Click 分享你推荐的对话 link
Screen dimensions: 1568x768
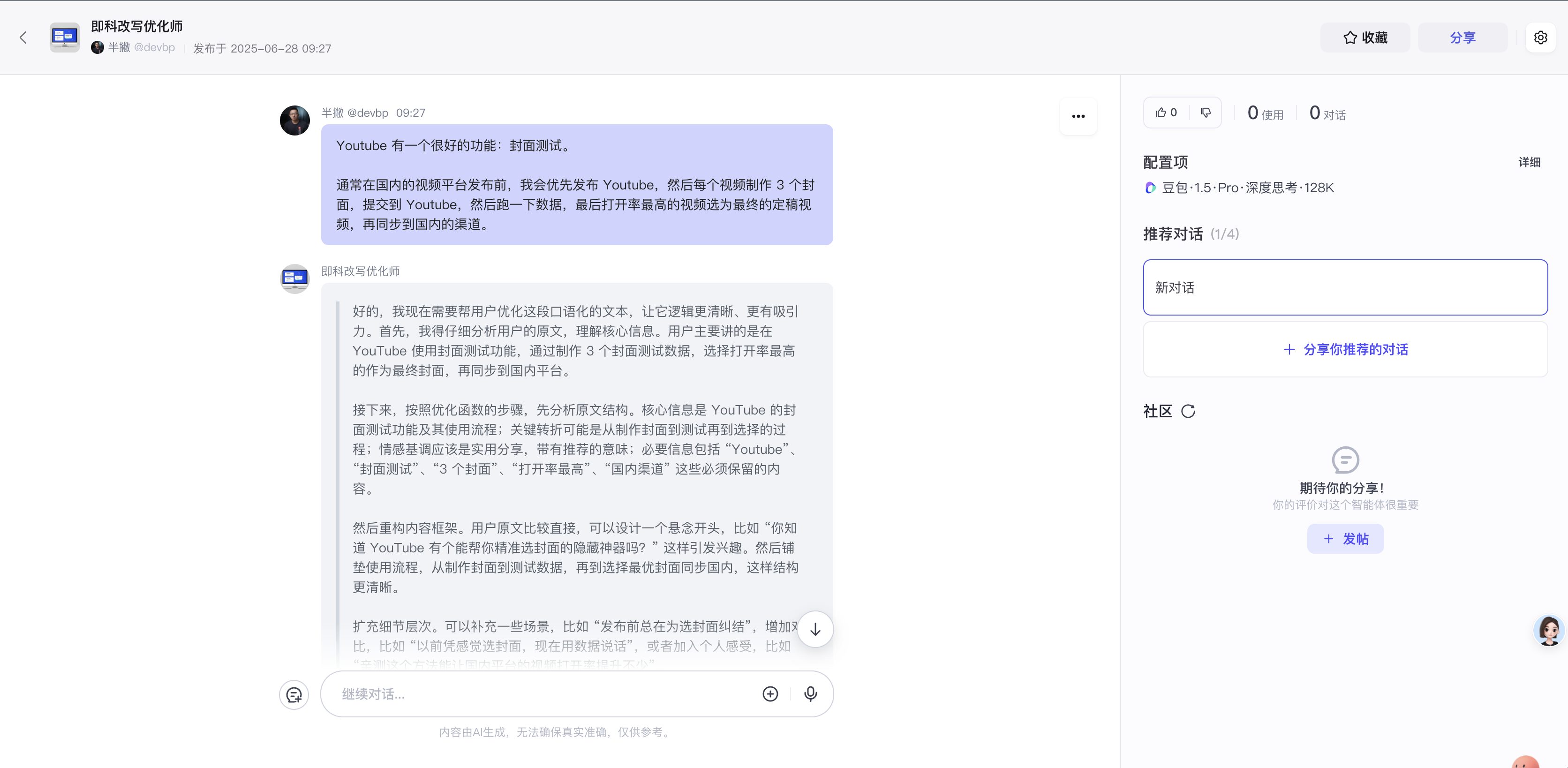coord(1345,349)
